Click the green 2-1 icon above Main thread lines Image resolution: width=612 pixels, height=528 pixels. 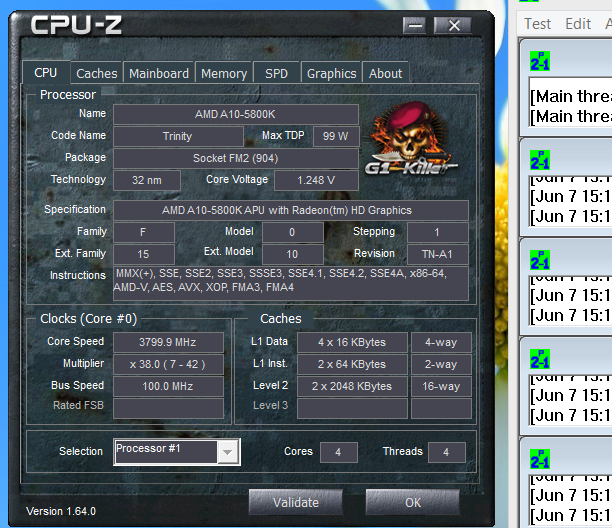[540, 61]
